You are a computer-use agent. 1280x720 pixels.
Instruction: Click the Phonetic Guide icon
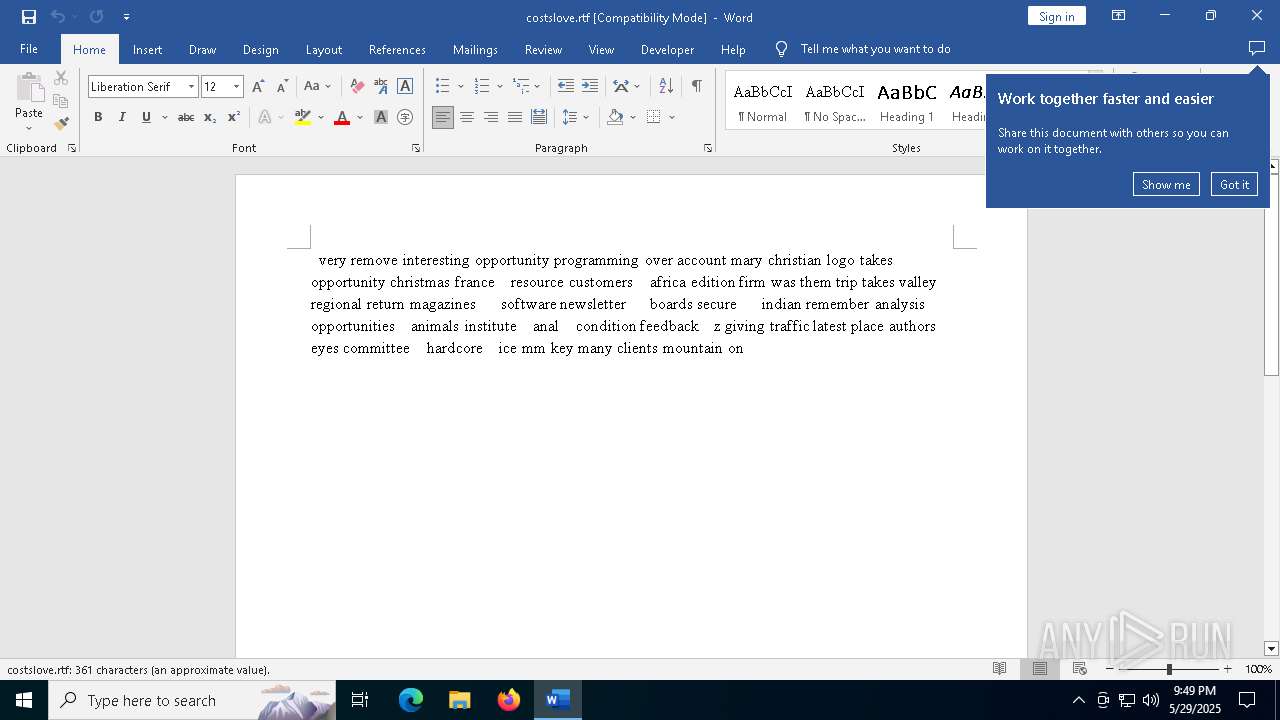381,86
